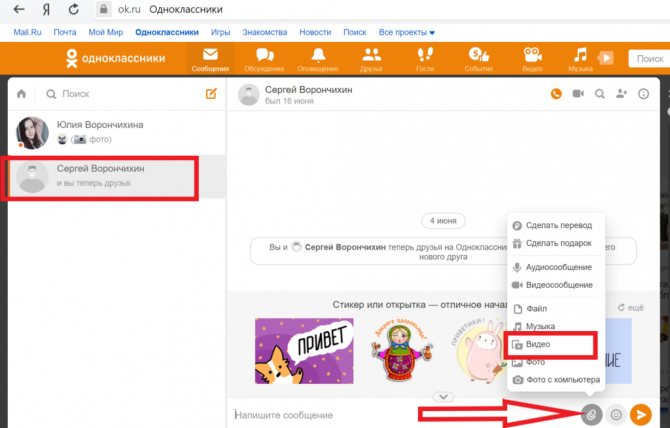This screenshot has width=670, height=428.
Task: Open the События section
Action: pos(479,59)
